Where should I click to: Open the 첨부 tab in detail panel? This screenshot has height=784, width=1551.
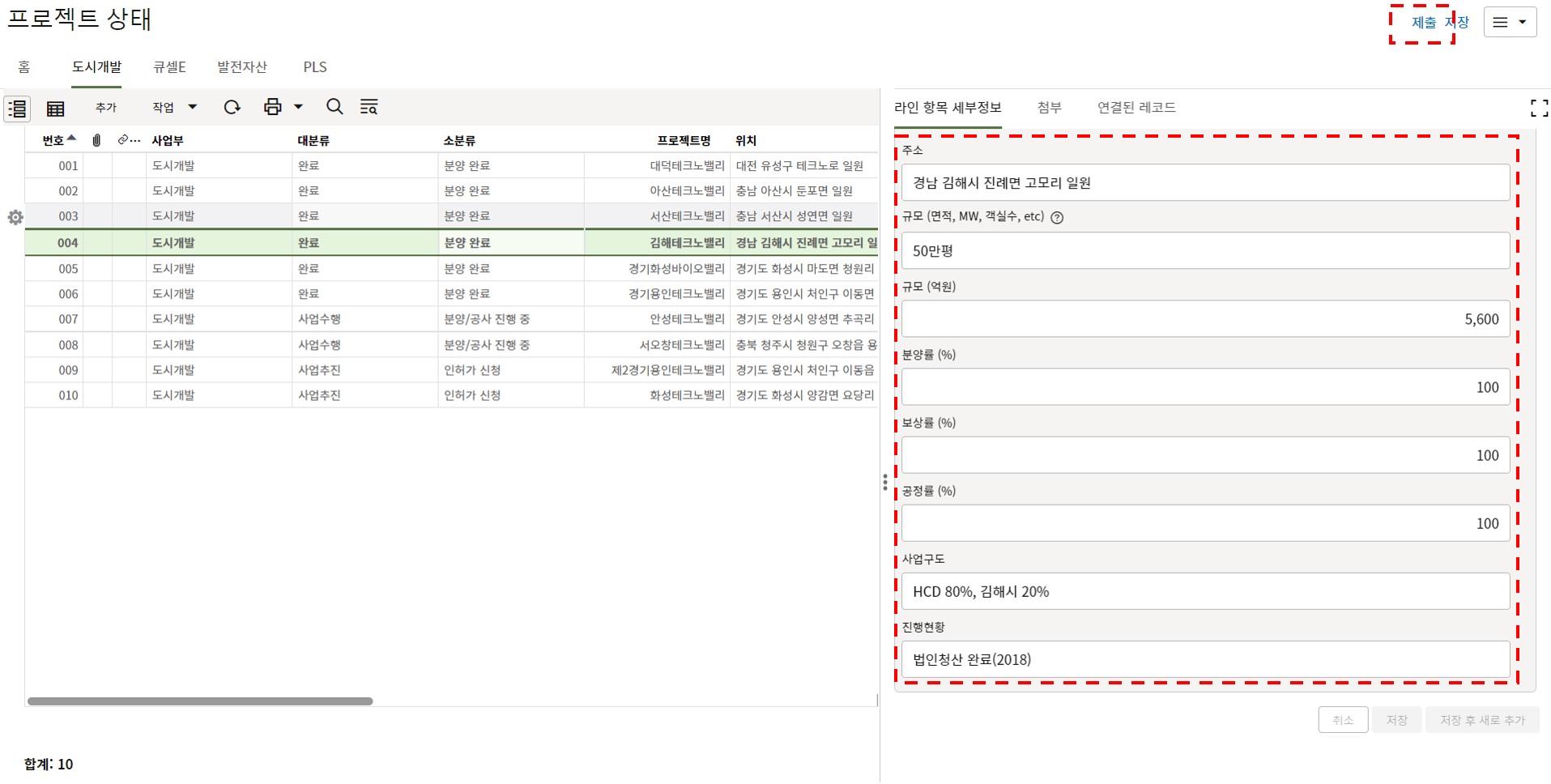click(x=1049, y=108)
